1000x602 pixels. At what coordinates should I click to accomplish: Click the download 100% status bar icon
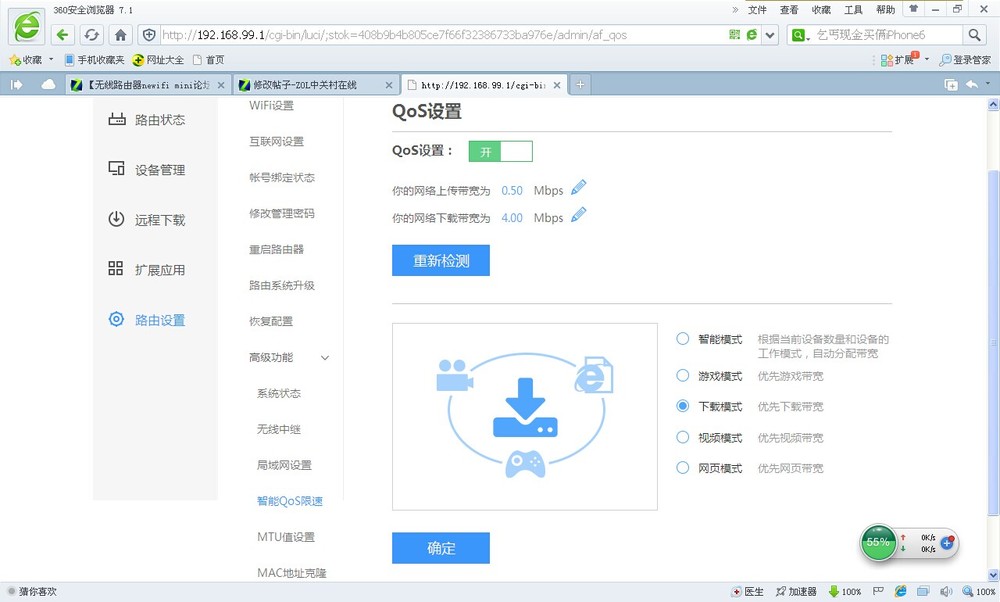pos(845,592)
